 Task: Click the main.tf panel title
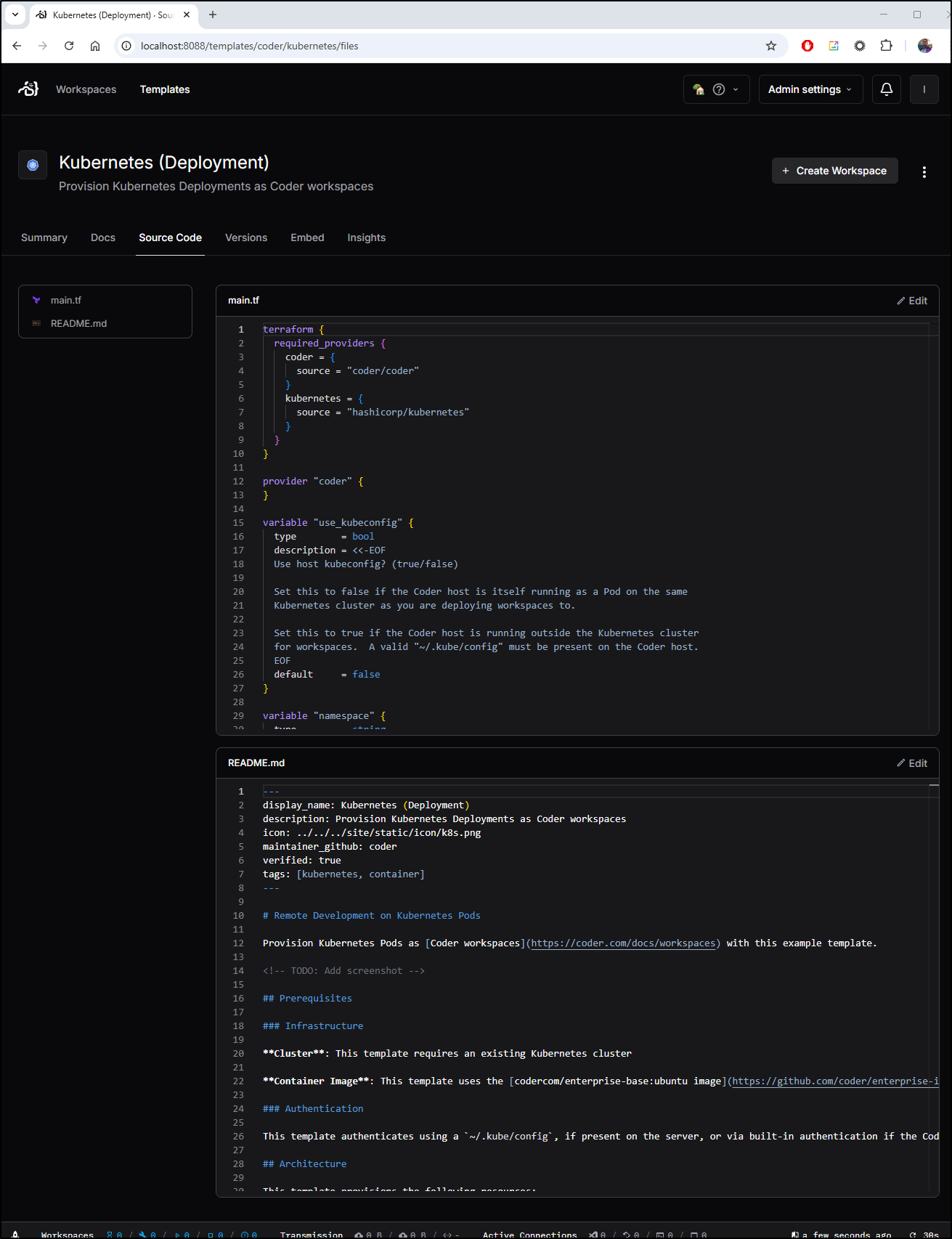click(243, 301)
